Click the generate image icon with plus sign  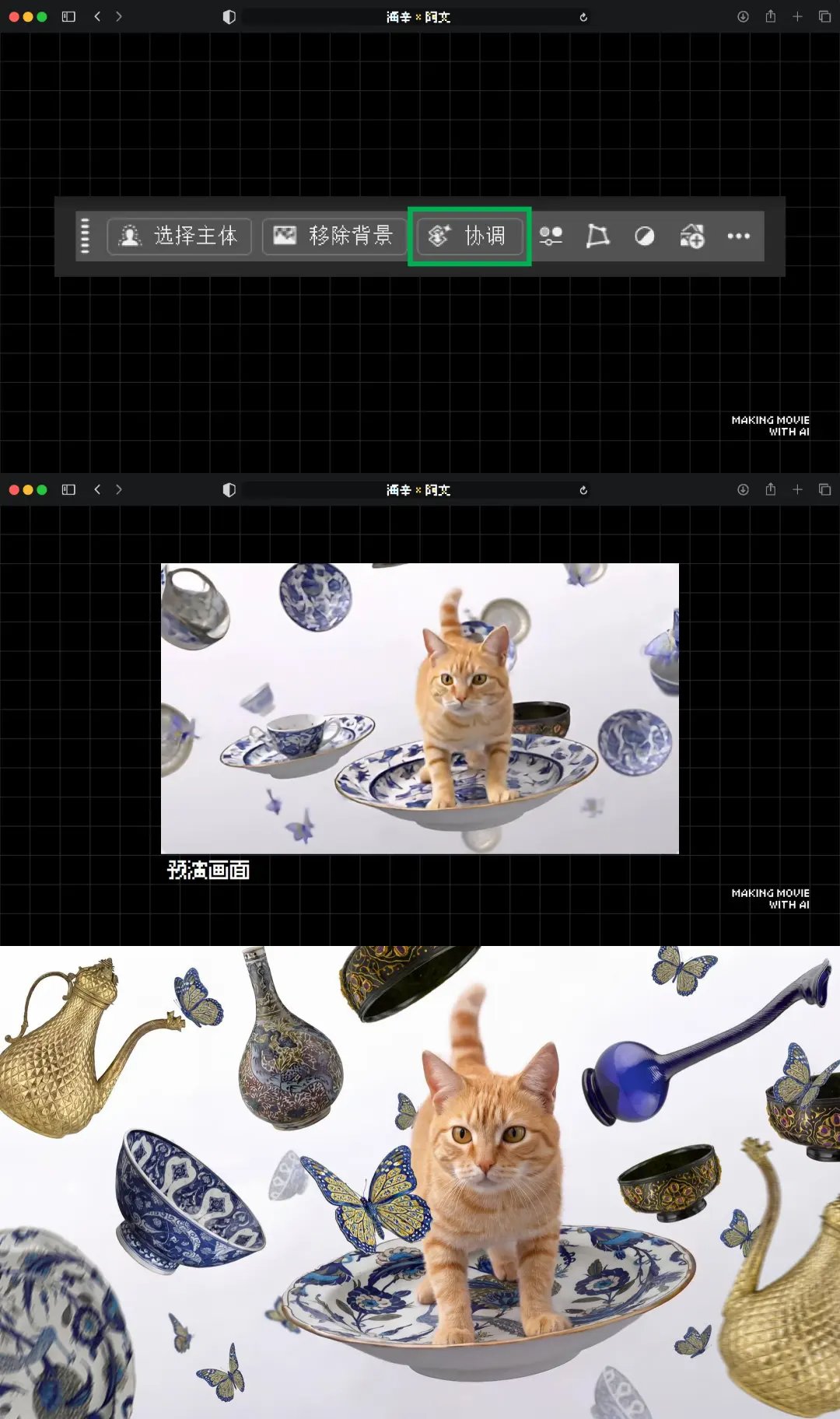click(691, 236)
